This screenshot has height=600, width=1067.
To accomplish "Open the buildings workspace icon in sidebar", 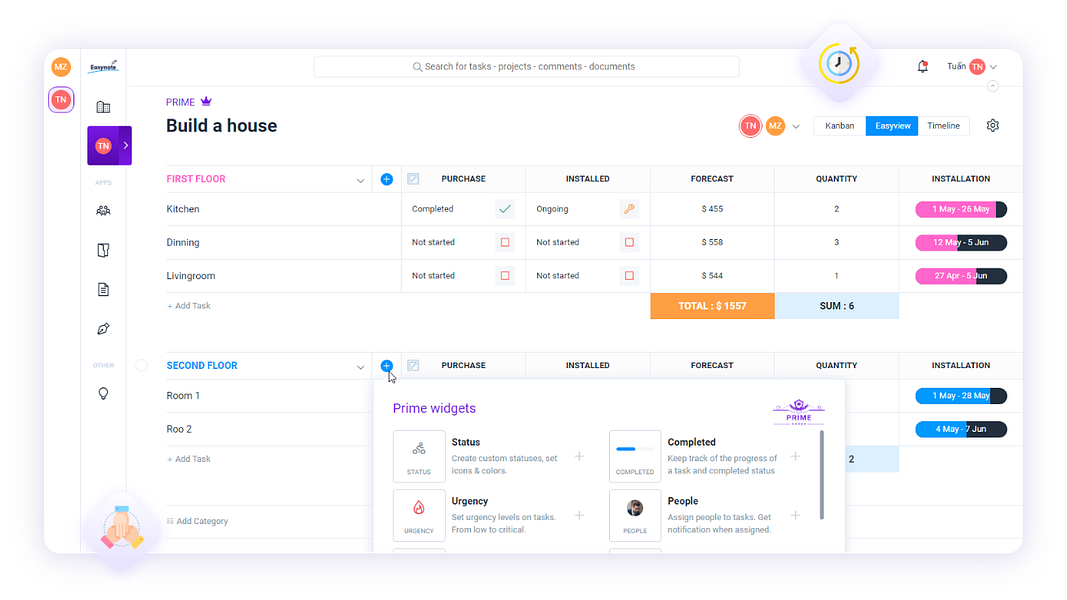I will (103, 107).
